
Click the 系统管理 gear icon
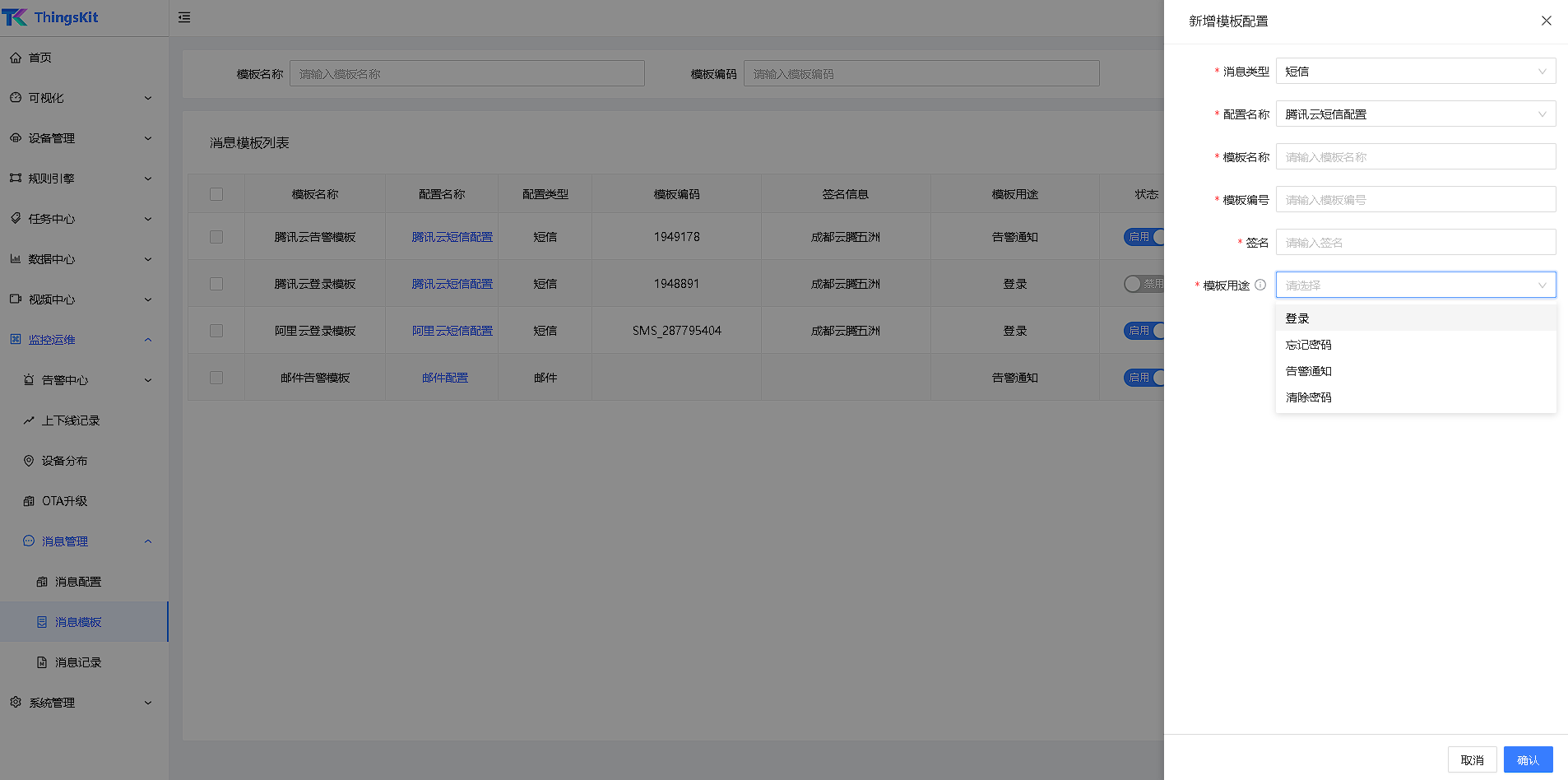coord(16,703)
